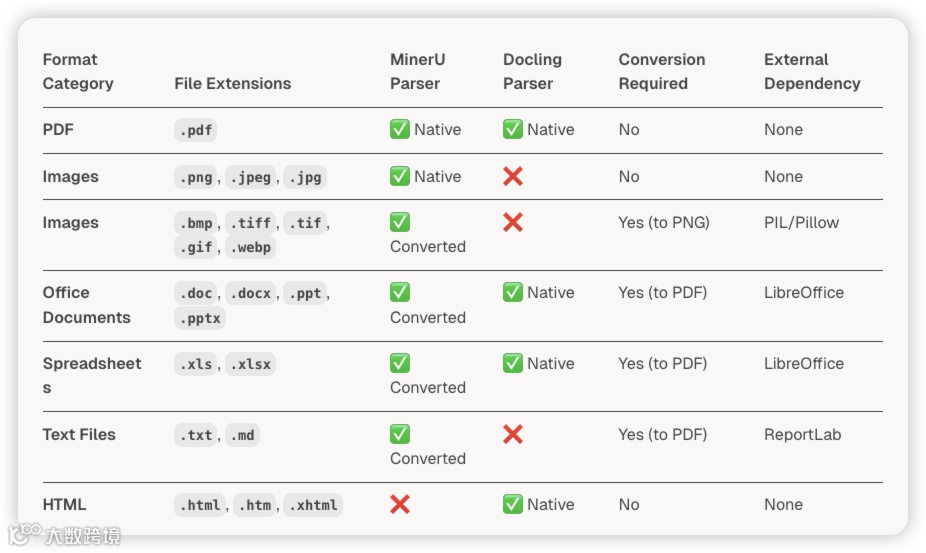Click the .webp extension tag
Screen dimensions: 926x553
click(250, 248)
